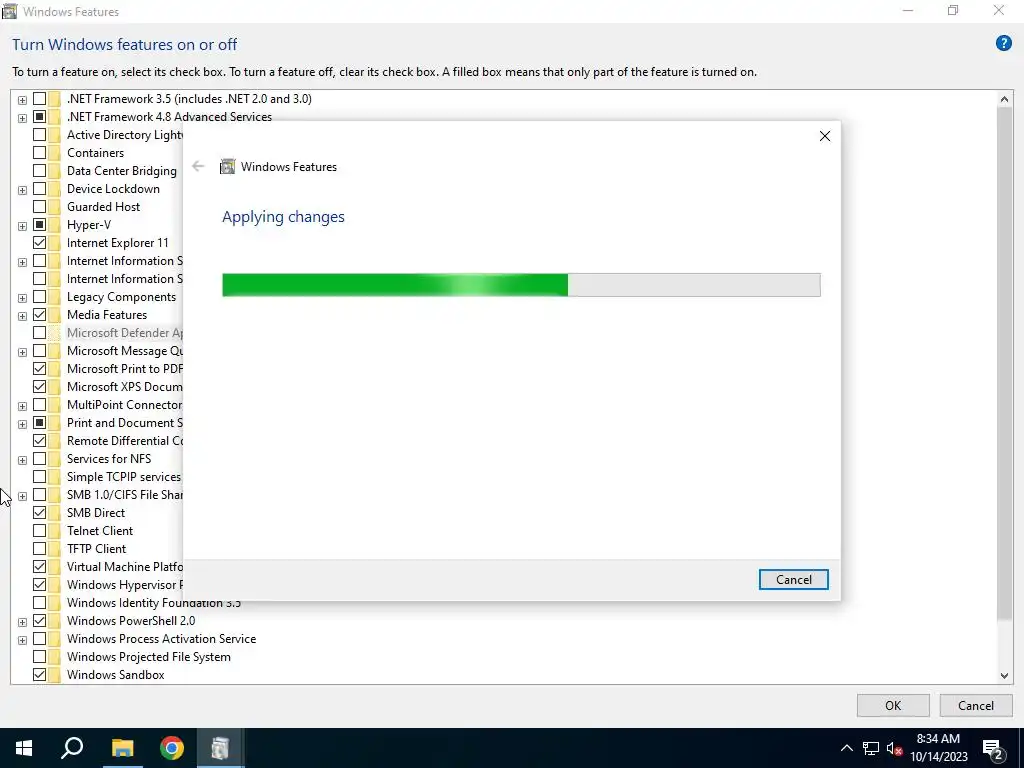Select the Legacy Components row

121,297
